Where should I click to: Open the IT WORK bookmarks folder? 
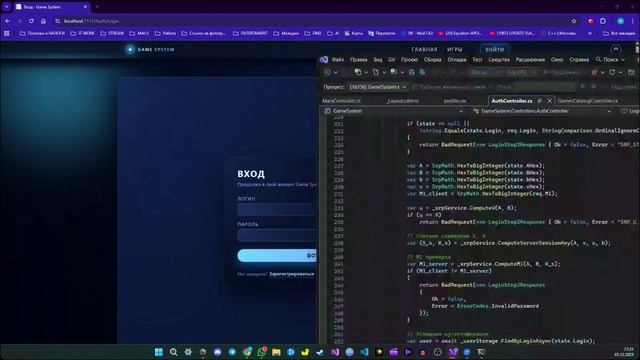pos(83,33)
